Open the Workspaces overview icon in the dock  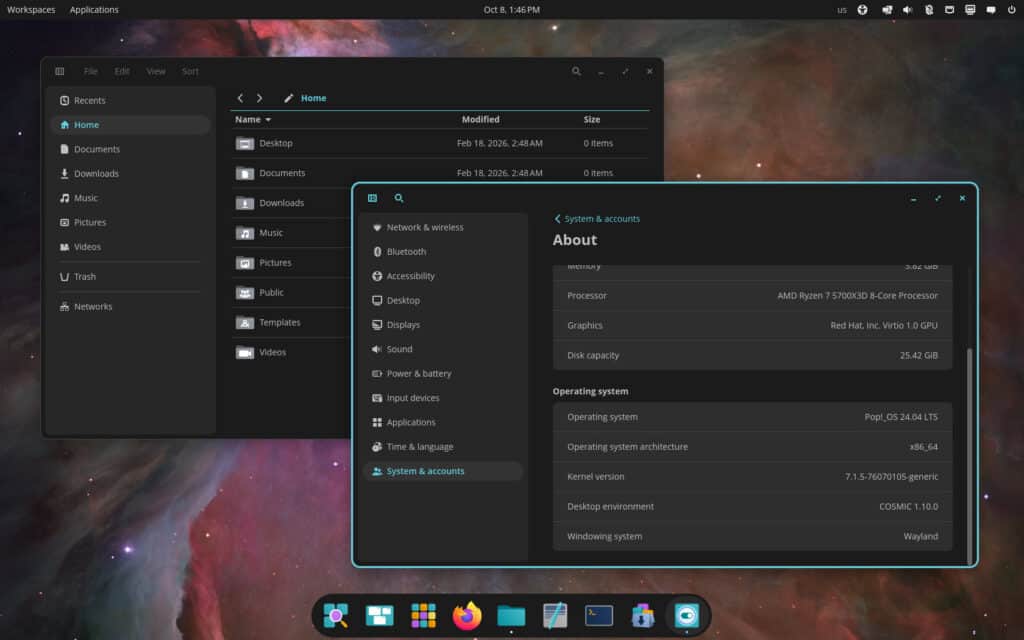[x=379, y=615]
